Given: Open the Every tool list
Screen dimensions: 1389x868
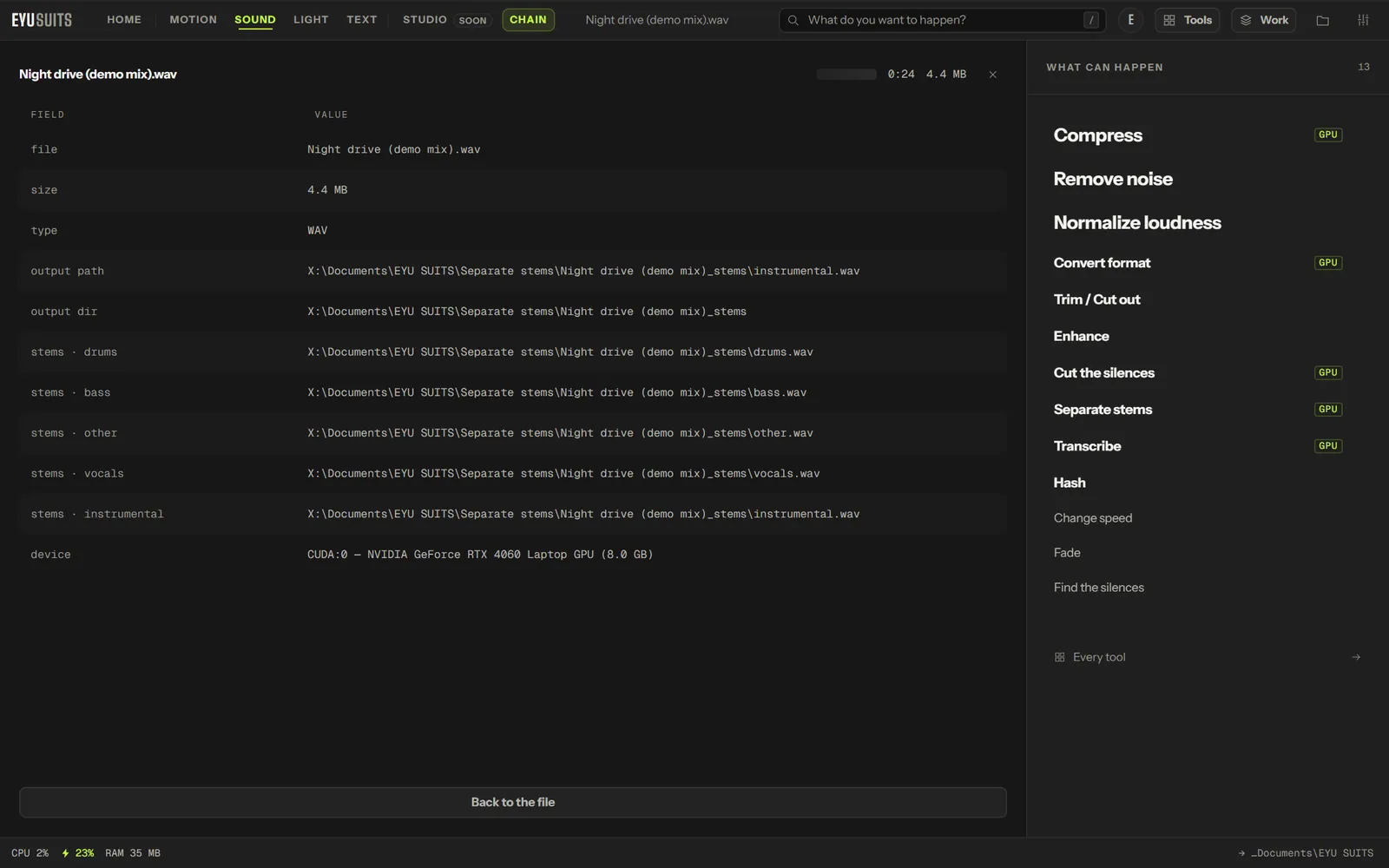Looking at the screenshot, I should point(1208,657).
